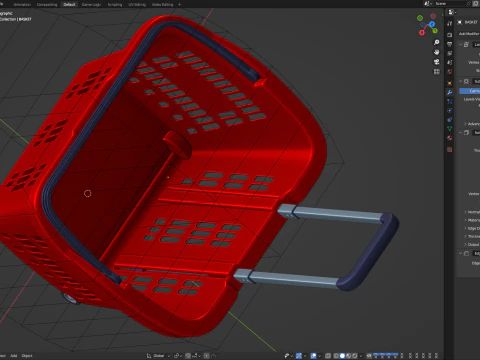This screenshot has width=480, height=360.
Task: Switch to wireframe viewport shading
Action: click(336, 356)
